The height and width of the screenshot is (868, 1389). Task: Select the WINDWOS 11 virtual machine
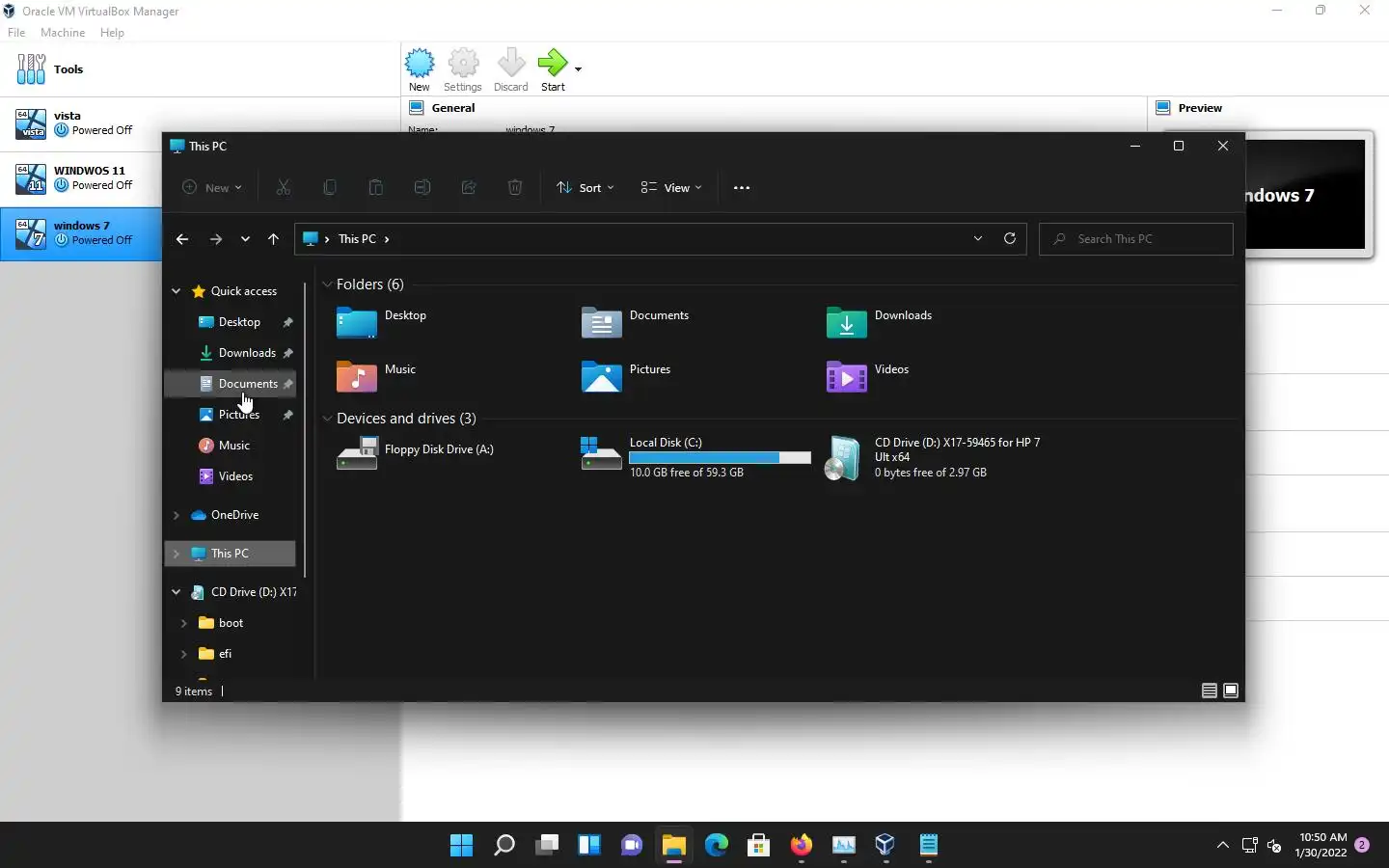click(x=81, y=178)
